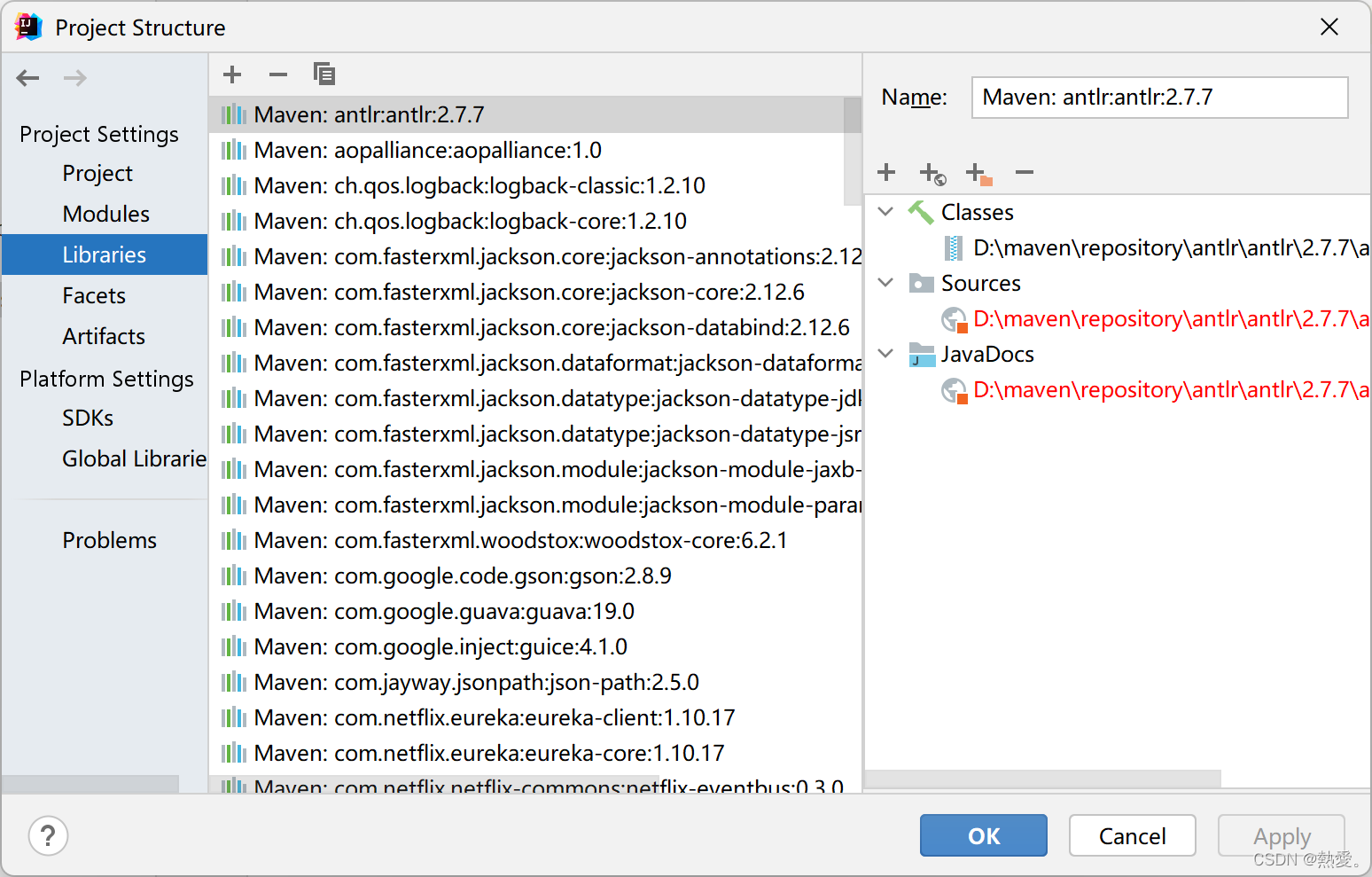Copy the selected library

pyautogui.click(x=324, y=74)
